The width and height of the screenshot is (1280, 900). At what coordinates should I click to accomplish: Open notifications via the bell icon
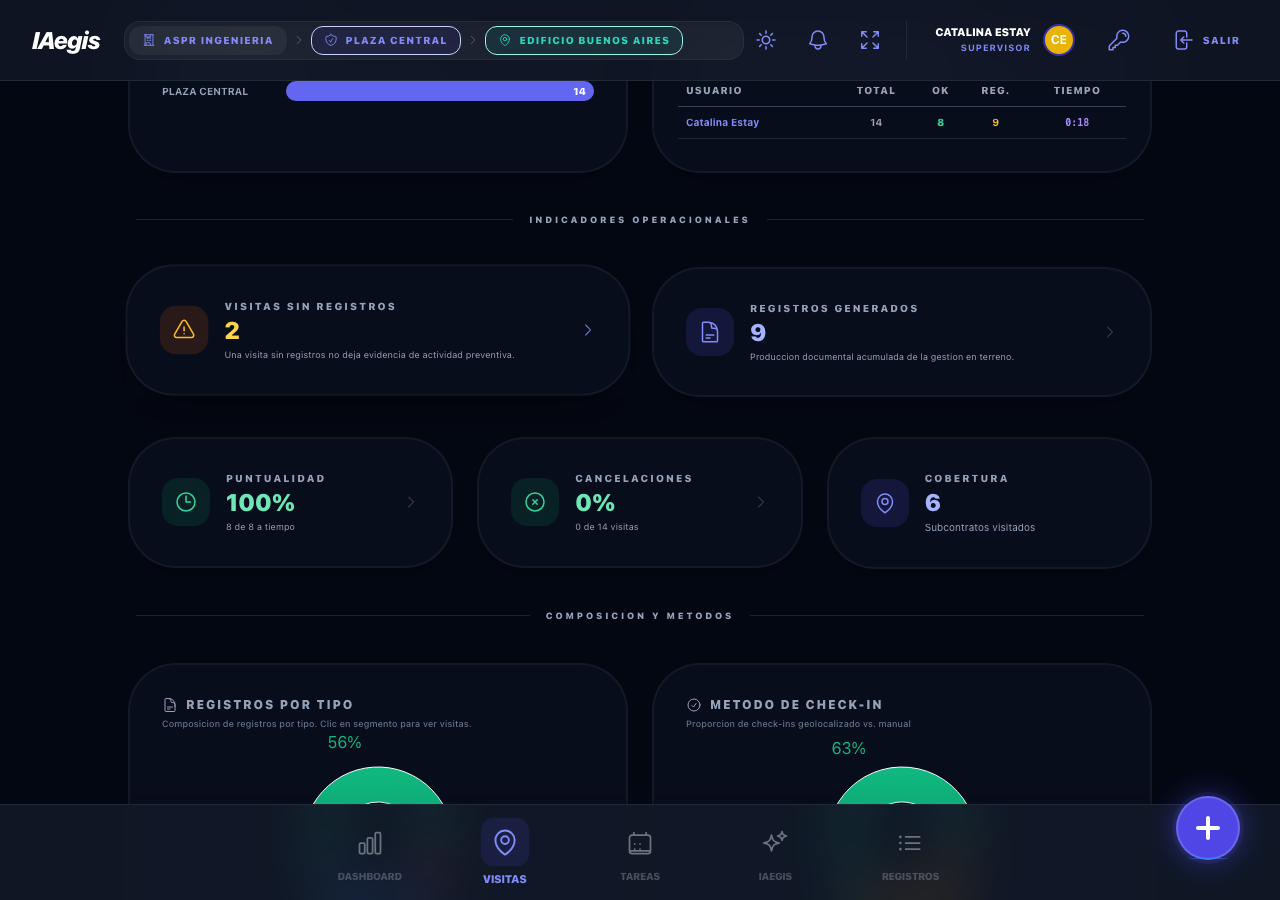coord(817,40)
